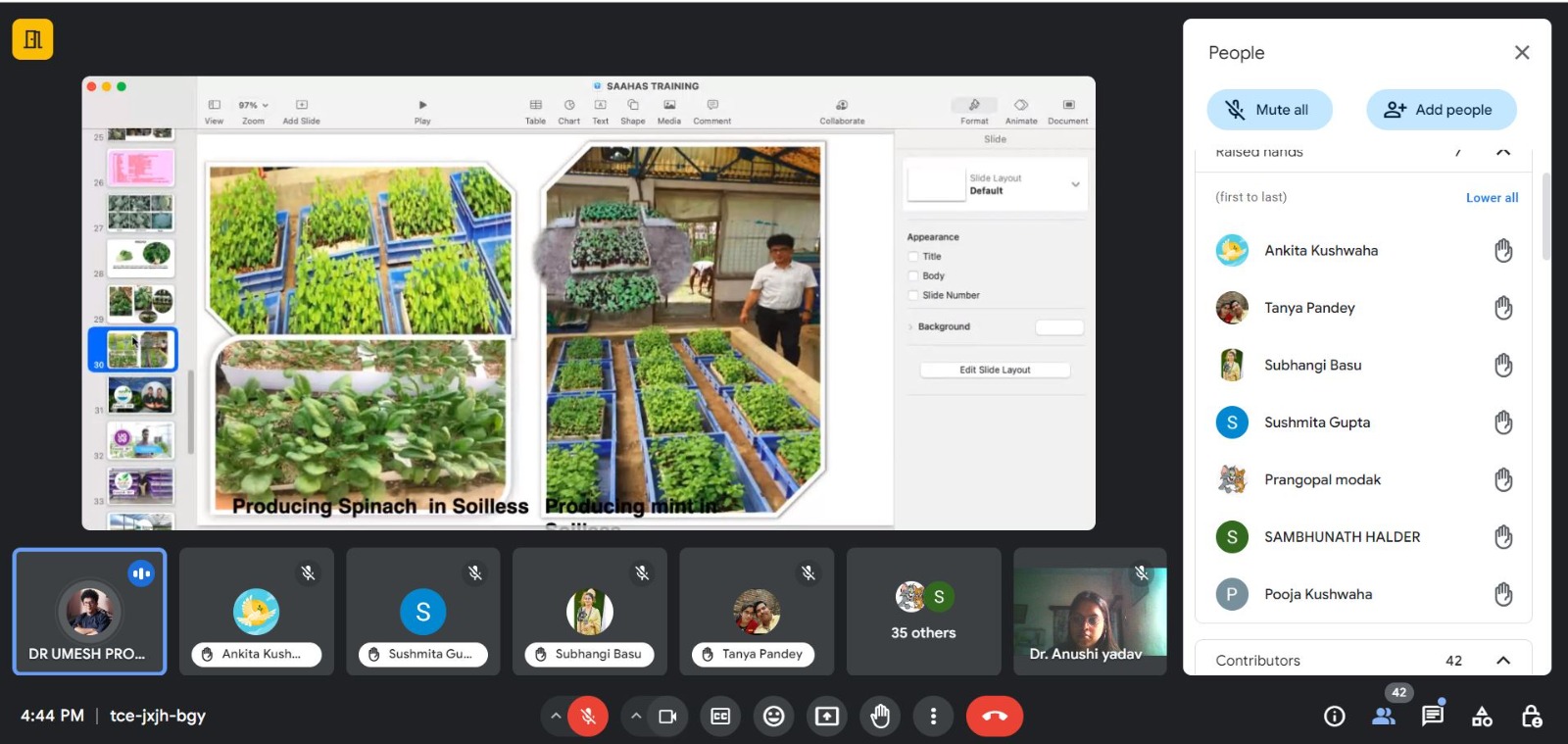Open audio settings arrow beside microphone
Screen dimensions: 1568x744
click(x=556, y=717)
